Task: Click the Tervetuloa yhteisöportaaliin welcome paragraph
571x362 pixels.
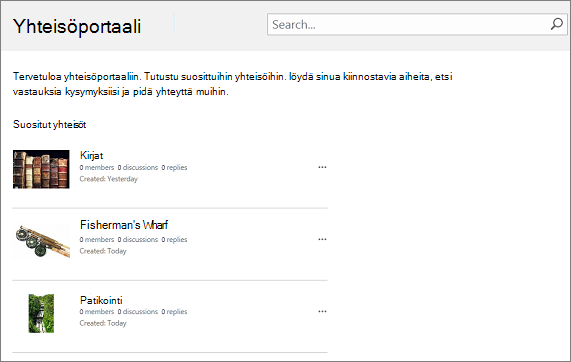Action: tap(232, 84)
